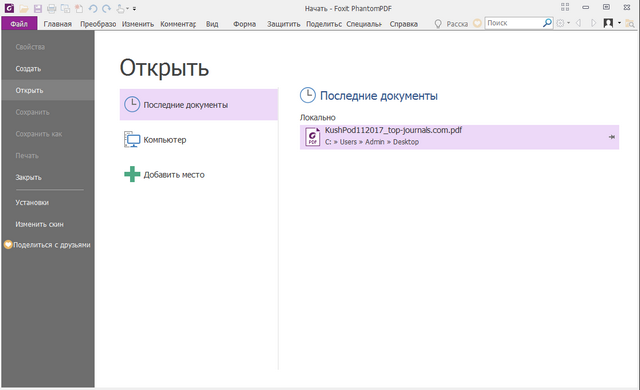Switch to the Справка ribbon tab

404,24
